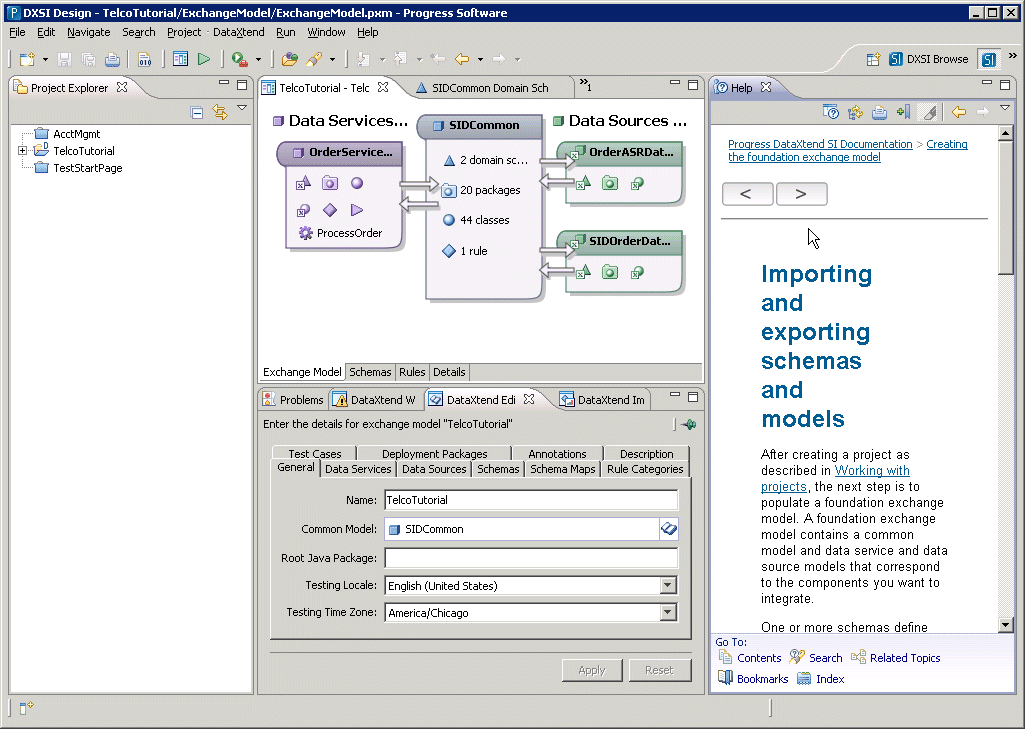The width and height of the screenshot is (1025, 729).
Task: Open the New wizard dropdown arrow
Action: [45, 59]
